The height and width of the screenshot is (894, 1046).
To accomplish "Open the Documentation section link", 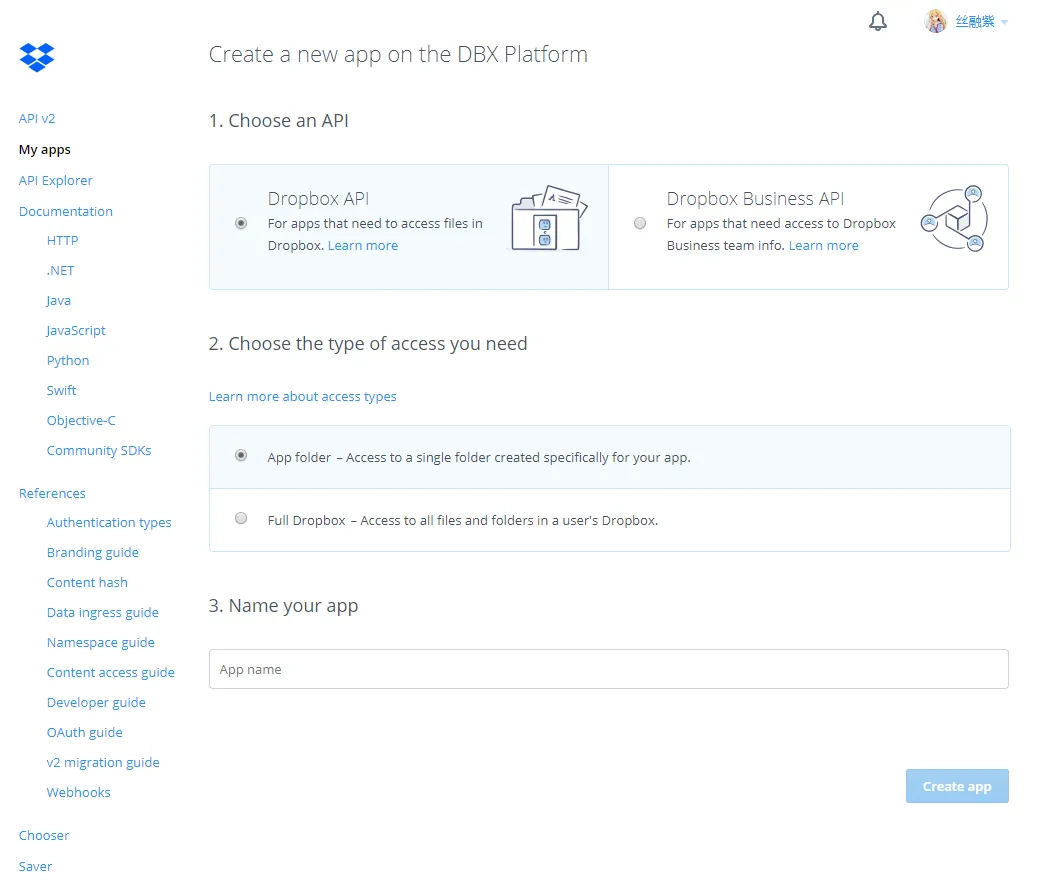I will [x=65, y=211].
